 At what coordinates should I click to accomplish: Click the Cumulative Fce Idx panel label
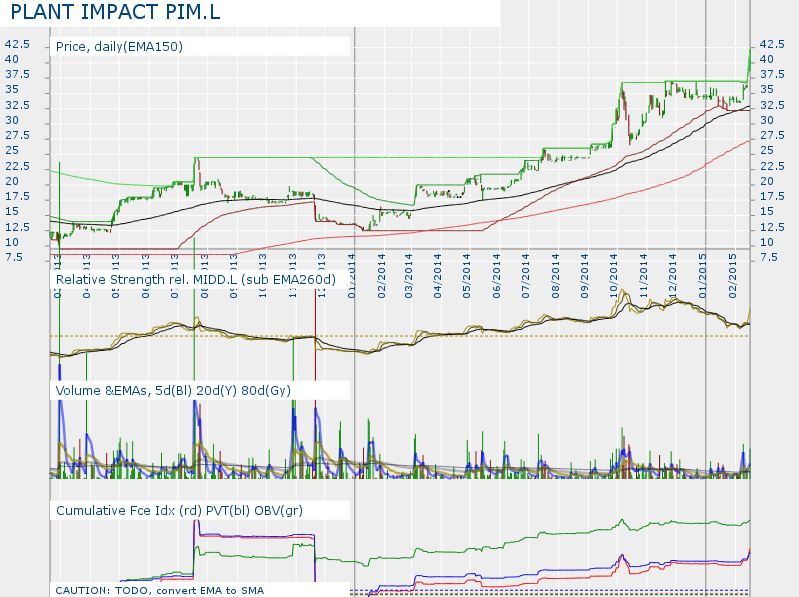[x=179, y=510]
